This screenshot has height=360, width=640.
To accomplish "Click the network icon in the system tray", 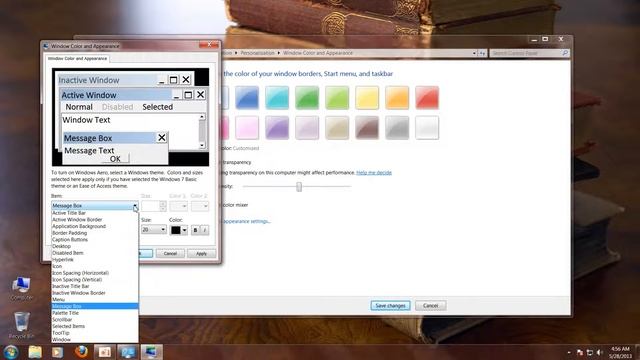I will coord(590,352).
